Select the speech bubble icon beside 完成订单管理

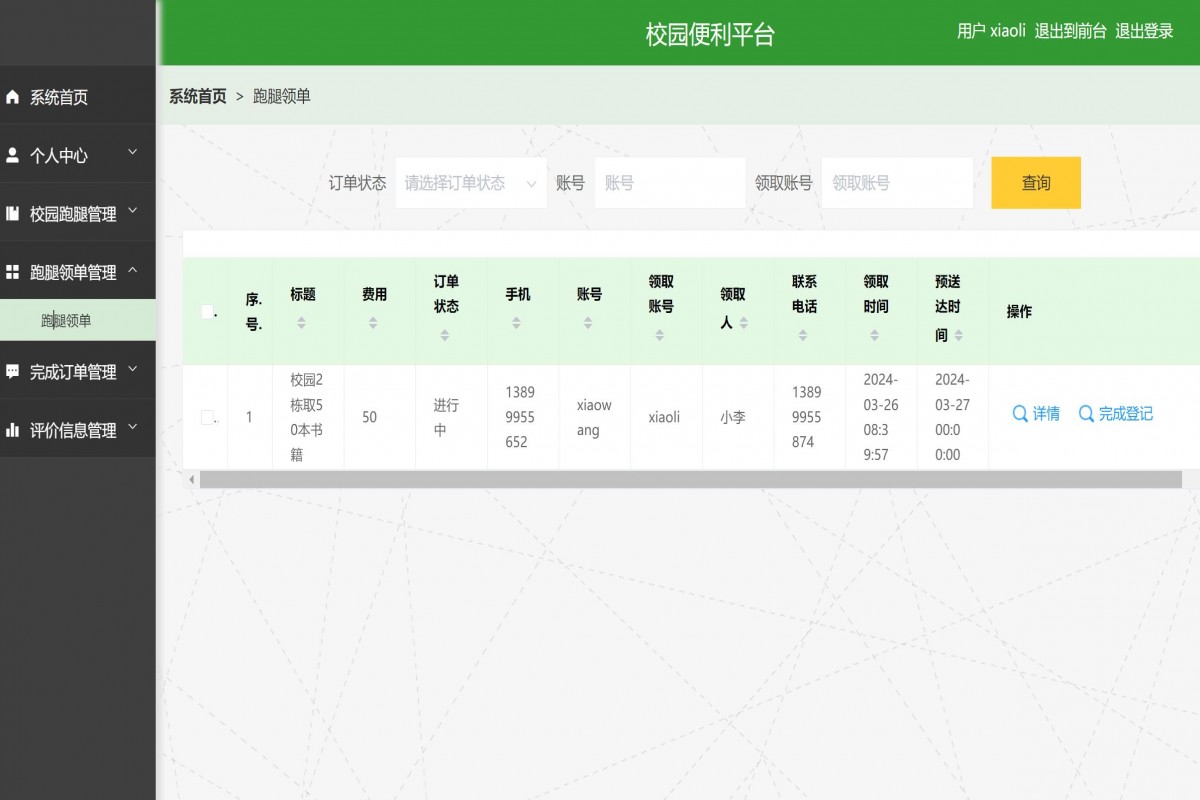[x=11, y=369]
